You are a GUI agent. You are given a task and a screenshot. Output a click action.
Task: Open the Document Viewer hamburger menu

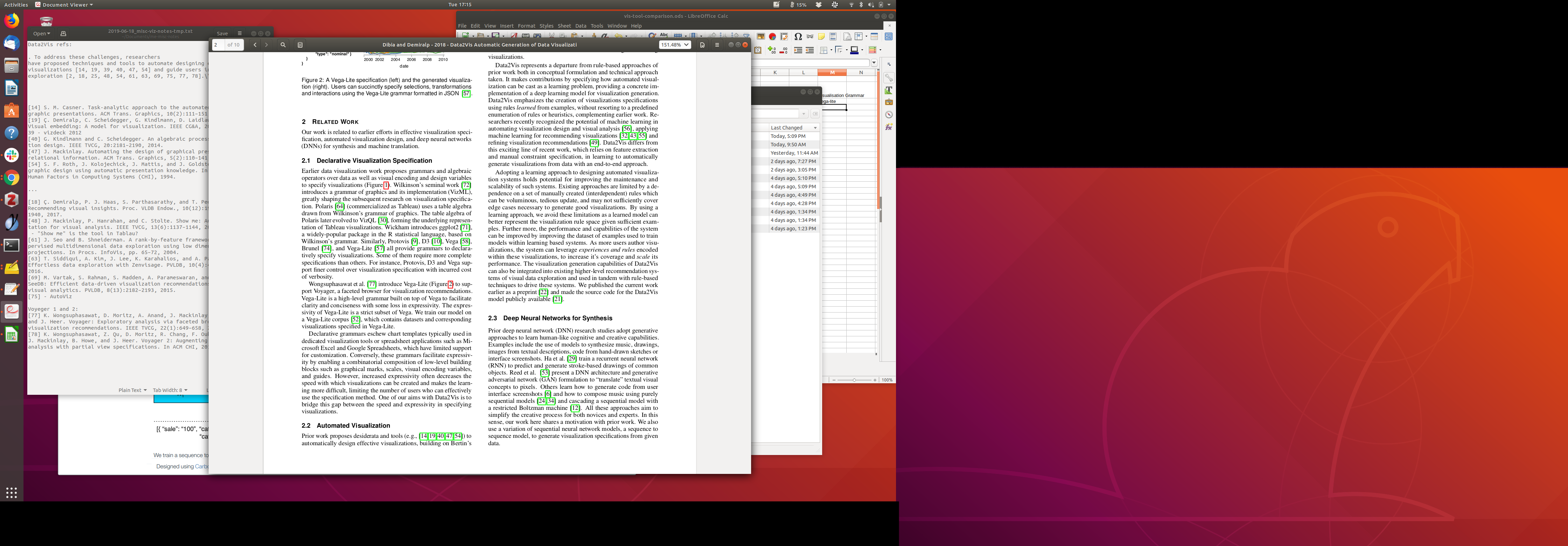pos(716,45)
